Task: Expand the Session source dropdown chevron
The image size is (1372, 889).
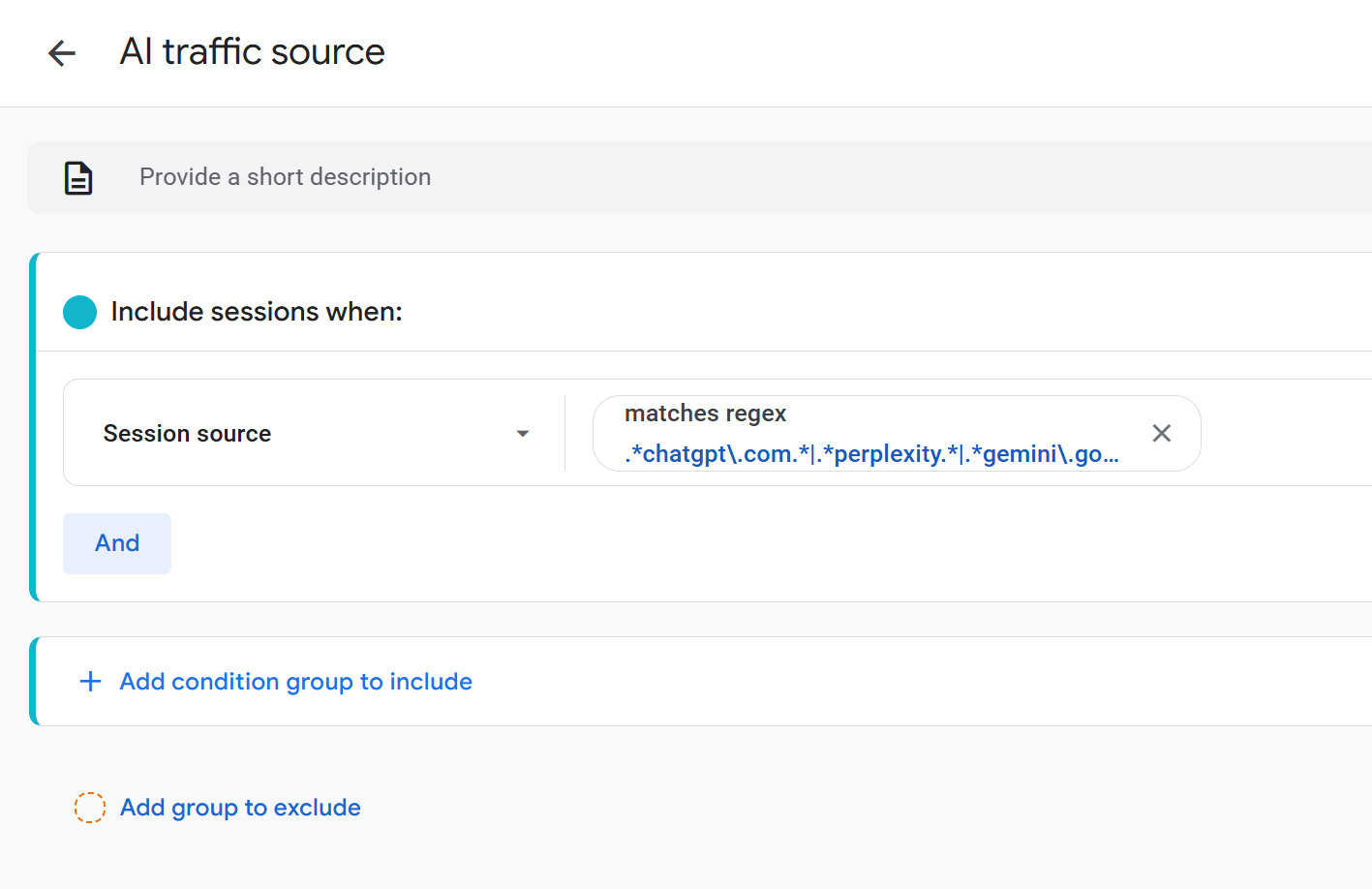Action: point(522,434)
